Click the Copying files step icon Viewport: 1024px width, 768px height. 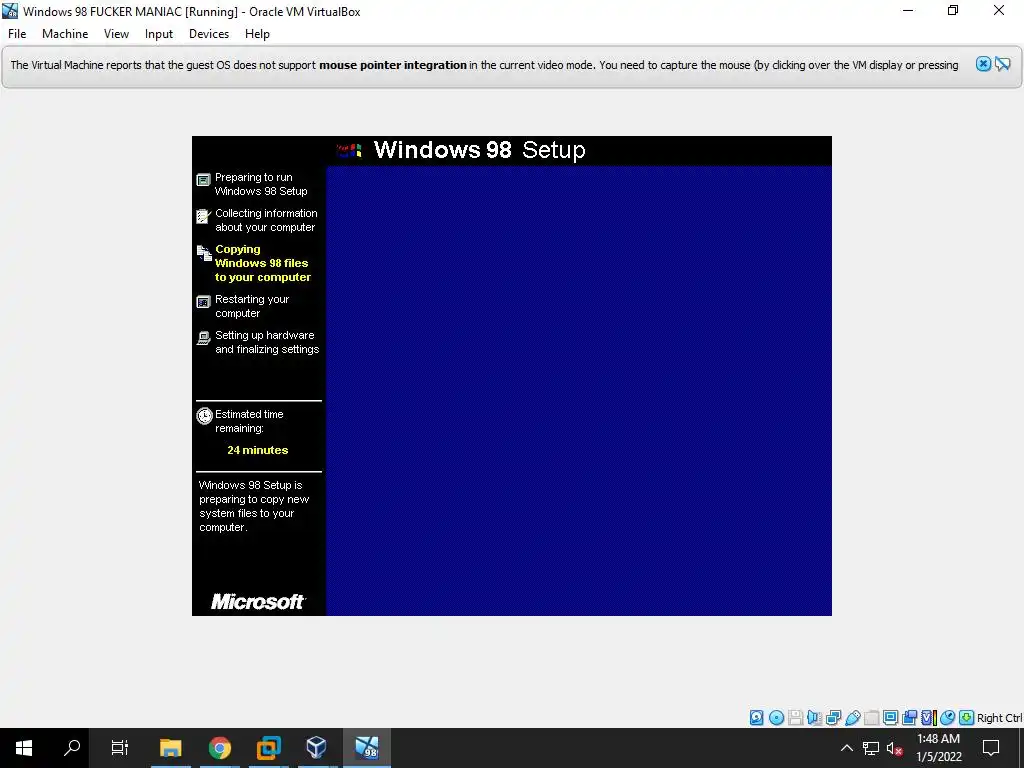204,253
